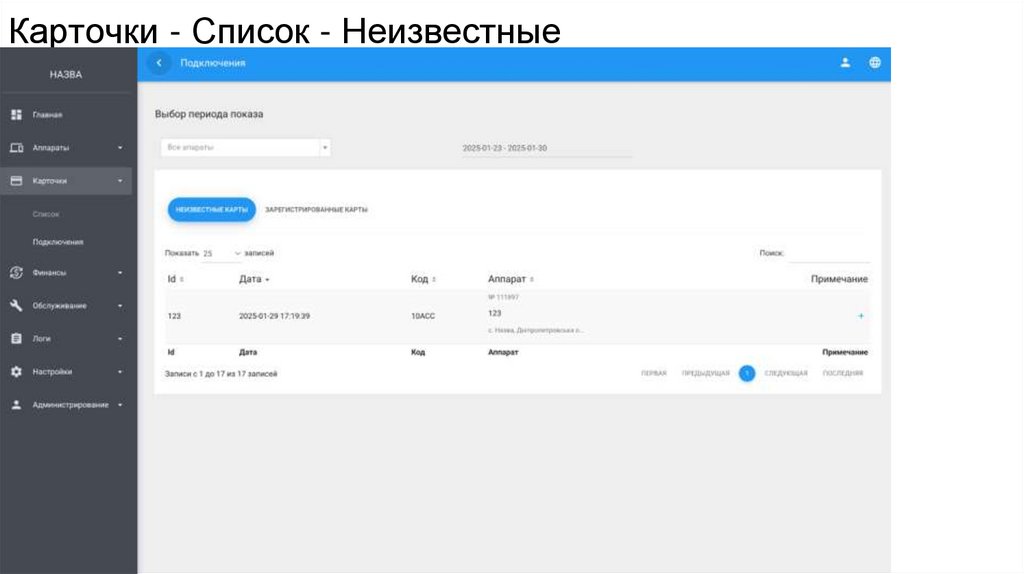Open the Подключения submenu item

pyautogui.click(x=58, y=242)
